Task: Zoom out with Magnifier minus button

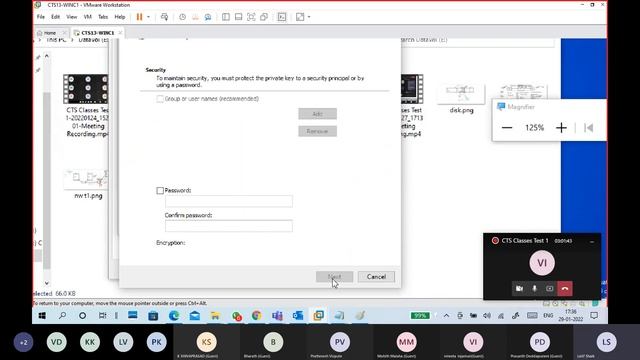Action: 507,128
